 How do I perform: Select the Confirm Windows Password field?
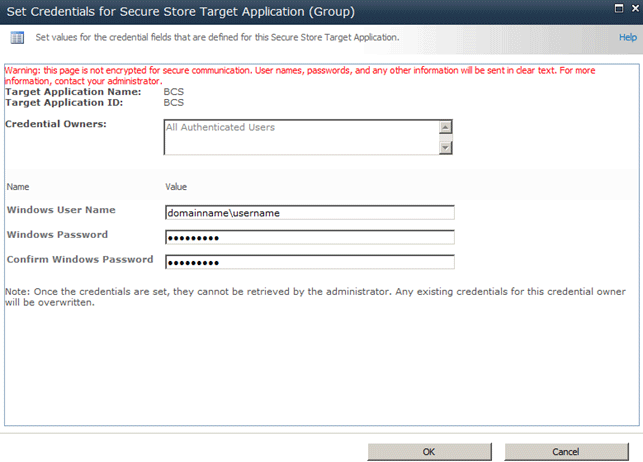pyautogui.click(x=310, y=262)
